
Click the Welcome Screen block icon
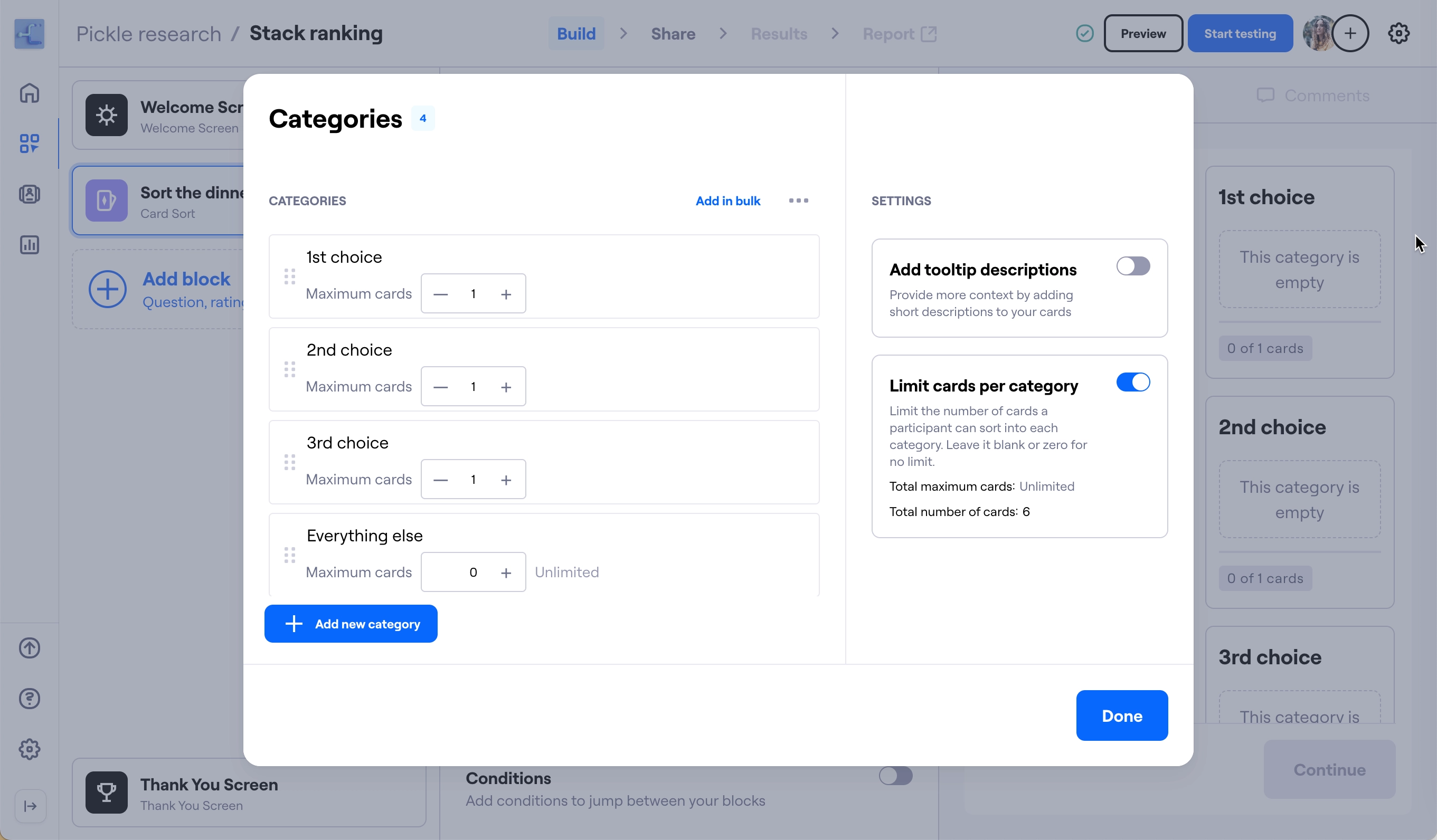click(x=107, y=115)
